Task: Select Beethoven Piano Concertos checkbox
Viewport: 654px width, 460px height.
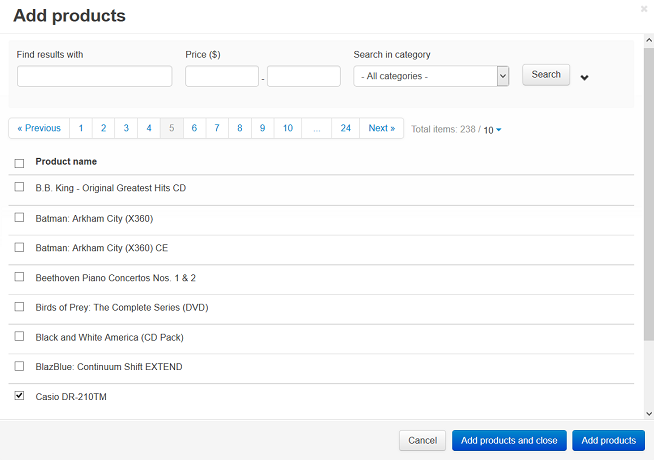Action: click(x=19, y=277)
